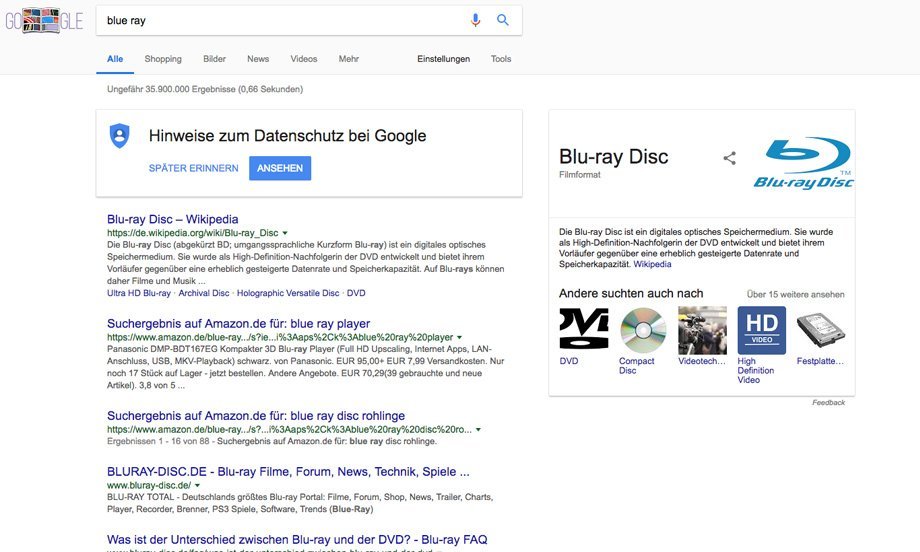Open the Archival Disc sitelink
Image resolution: width=920 pixels, height=552 pixels.
(x=204, y=293)
